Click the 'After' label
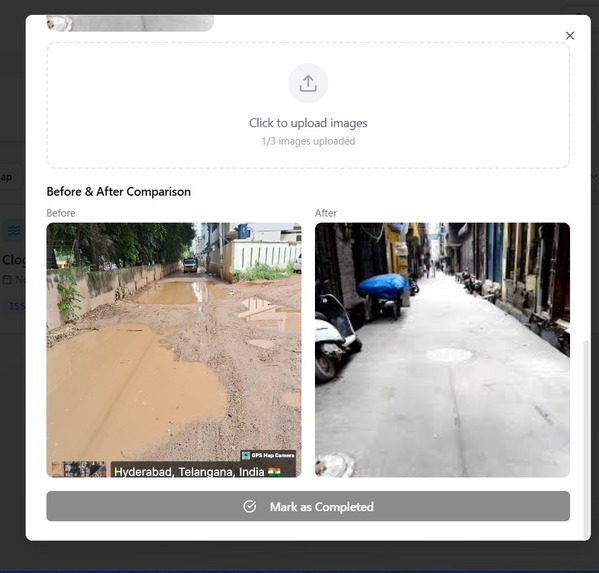This screenshot has height=573, width=599. pos(325,213)
